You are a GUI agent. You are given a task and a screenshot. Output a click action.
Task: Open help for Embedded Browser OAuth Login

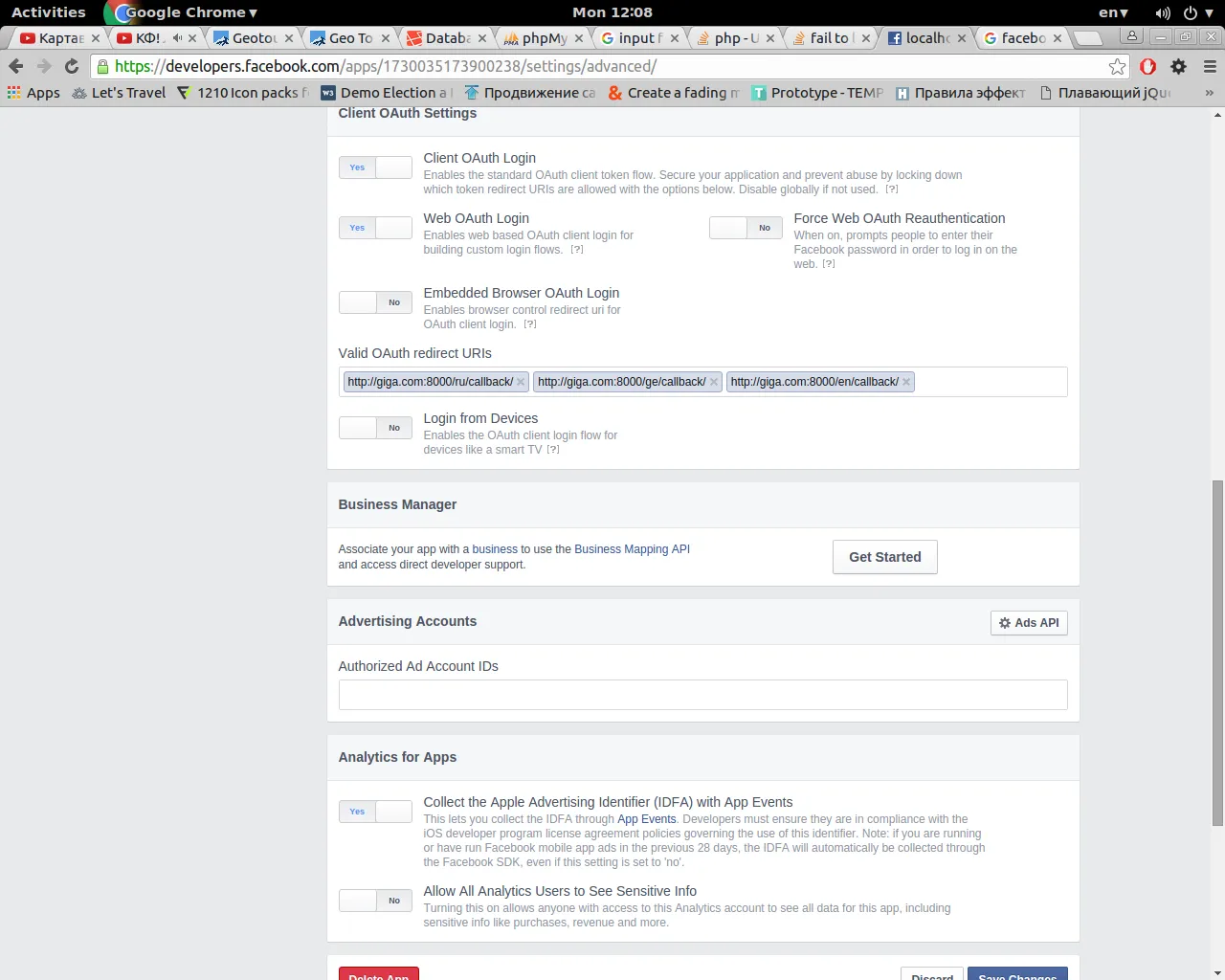coord(530,324)
